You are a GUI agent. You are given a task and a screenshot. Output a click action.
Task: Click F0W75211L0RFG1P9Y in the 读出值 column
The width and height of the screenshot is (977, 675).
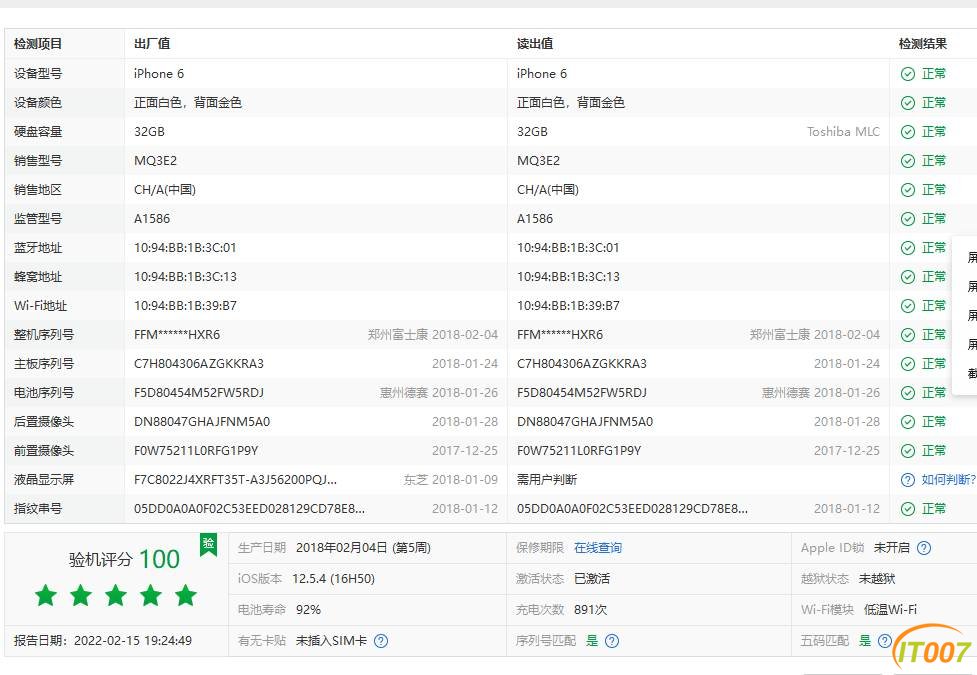click(579, 451)
